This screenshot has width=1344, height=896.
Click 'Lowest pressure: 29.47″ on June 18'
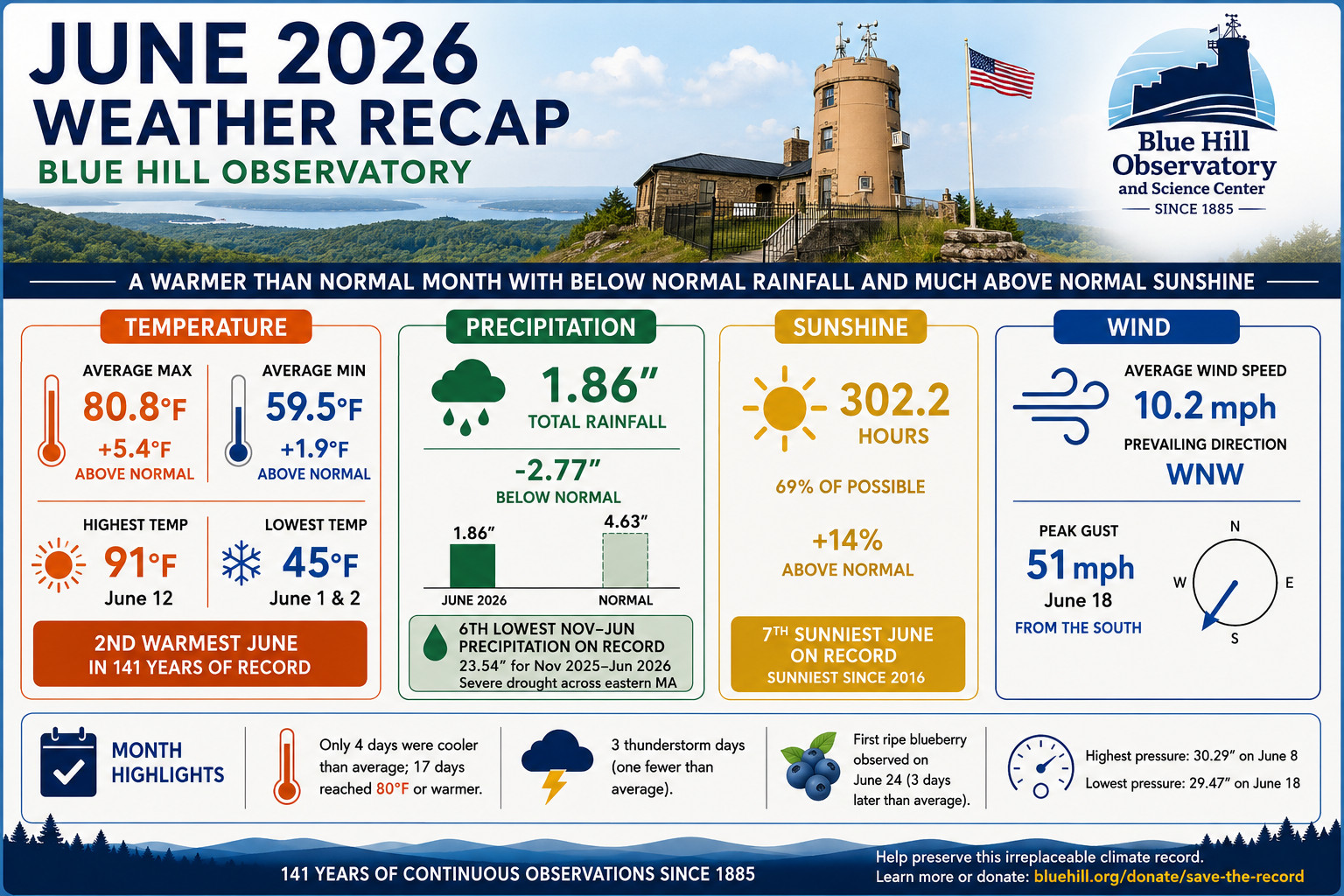[x=1193, y=784]
